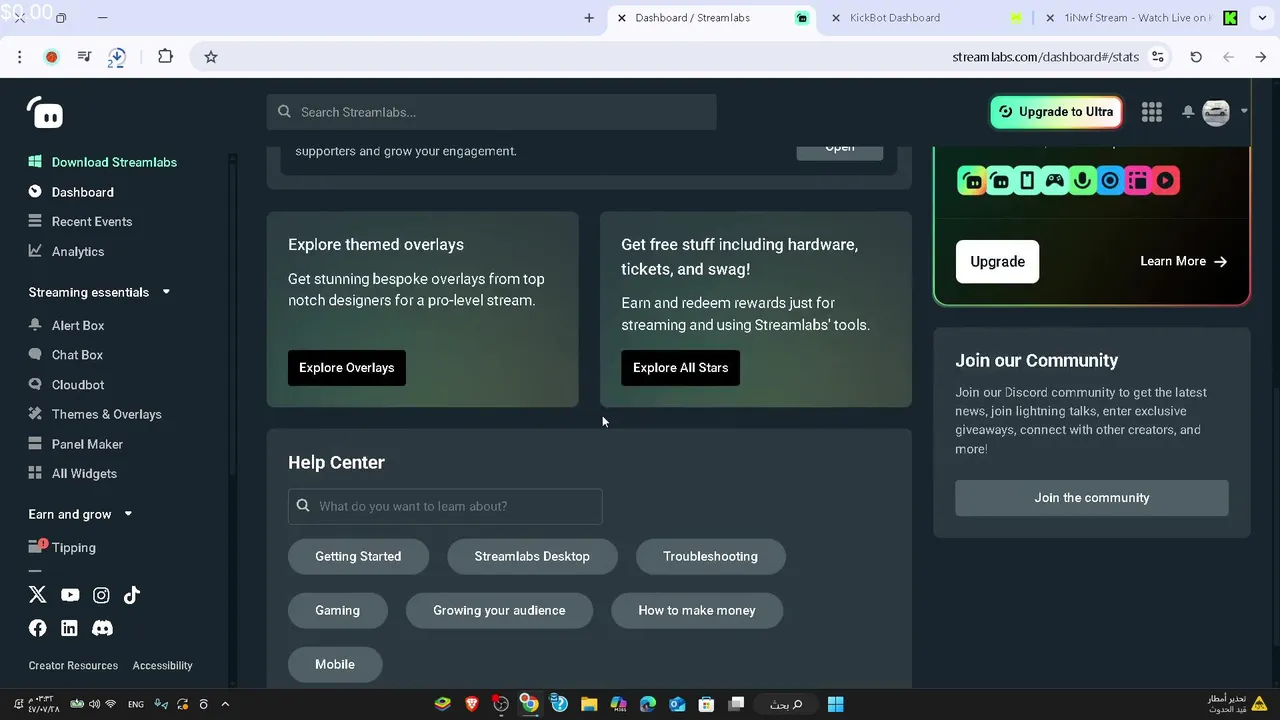Select the Gaming help topic
This screenshot has width=1280, height=720.
pos(337,610)
